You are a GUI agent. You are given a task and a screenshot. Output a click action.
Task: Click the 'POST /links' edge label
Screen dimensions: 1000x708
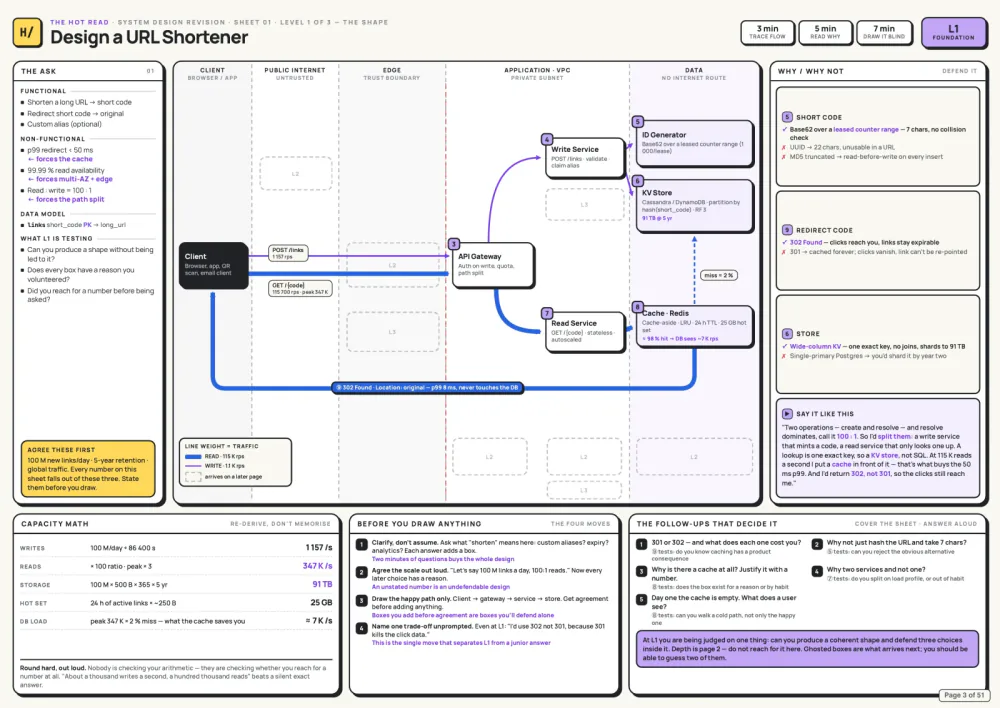click(288, 253)
